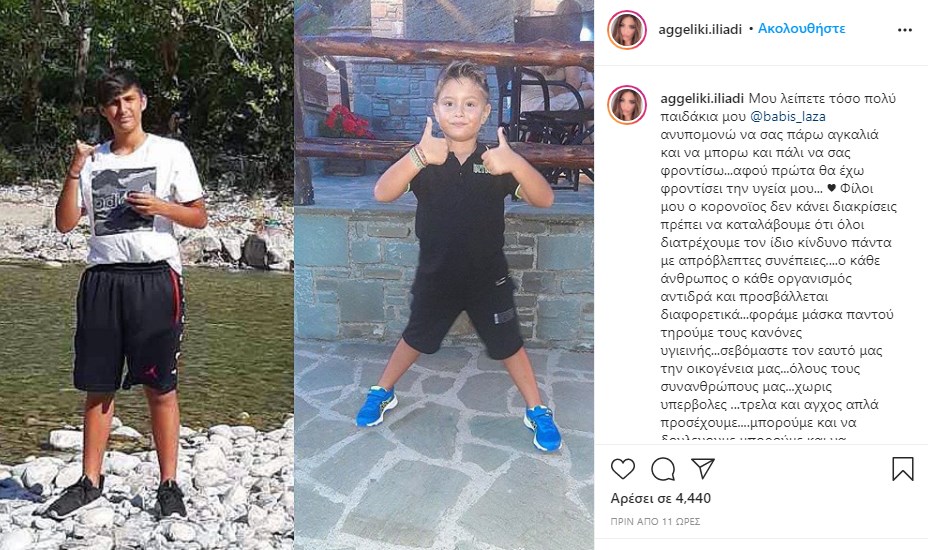Open header profile avatar of aggeliki.iliadi
The width and height of the screenshot is (928, 550).
coord(627,30)
